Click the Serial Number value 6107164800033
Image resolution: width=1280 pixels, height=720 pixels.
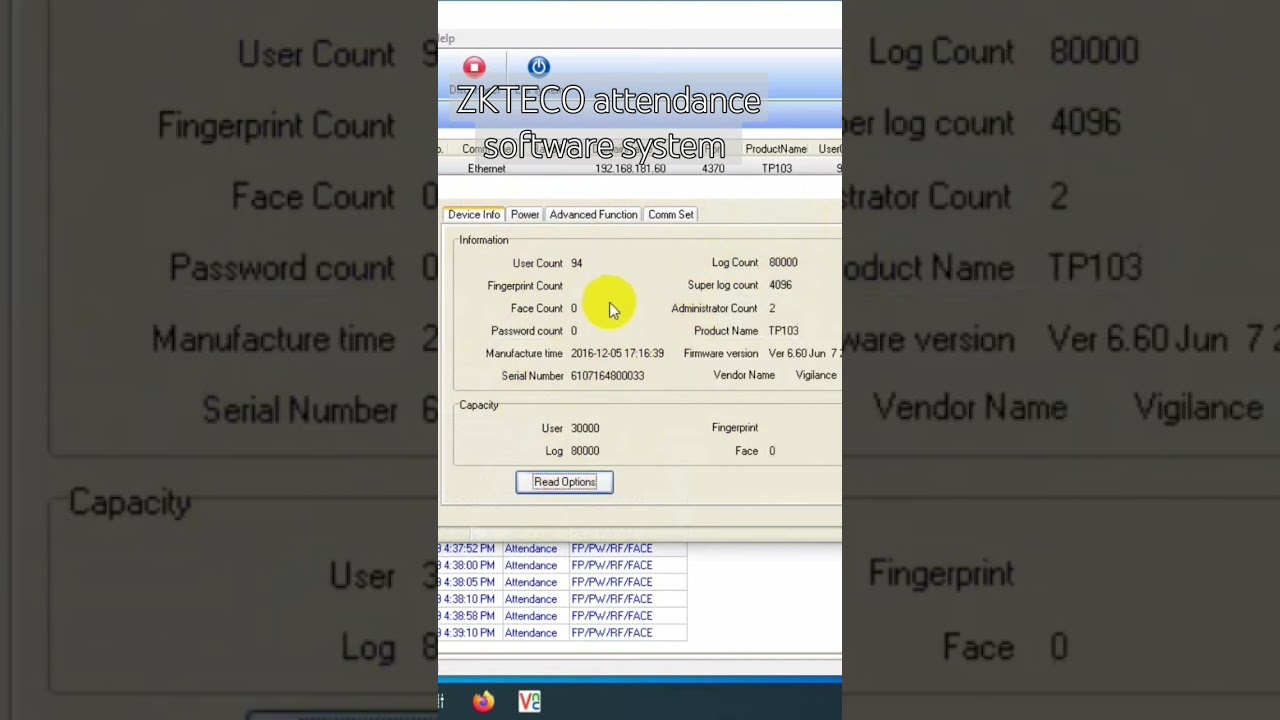pos(607,376)
